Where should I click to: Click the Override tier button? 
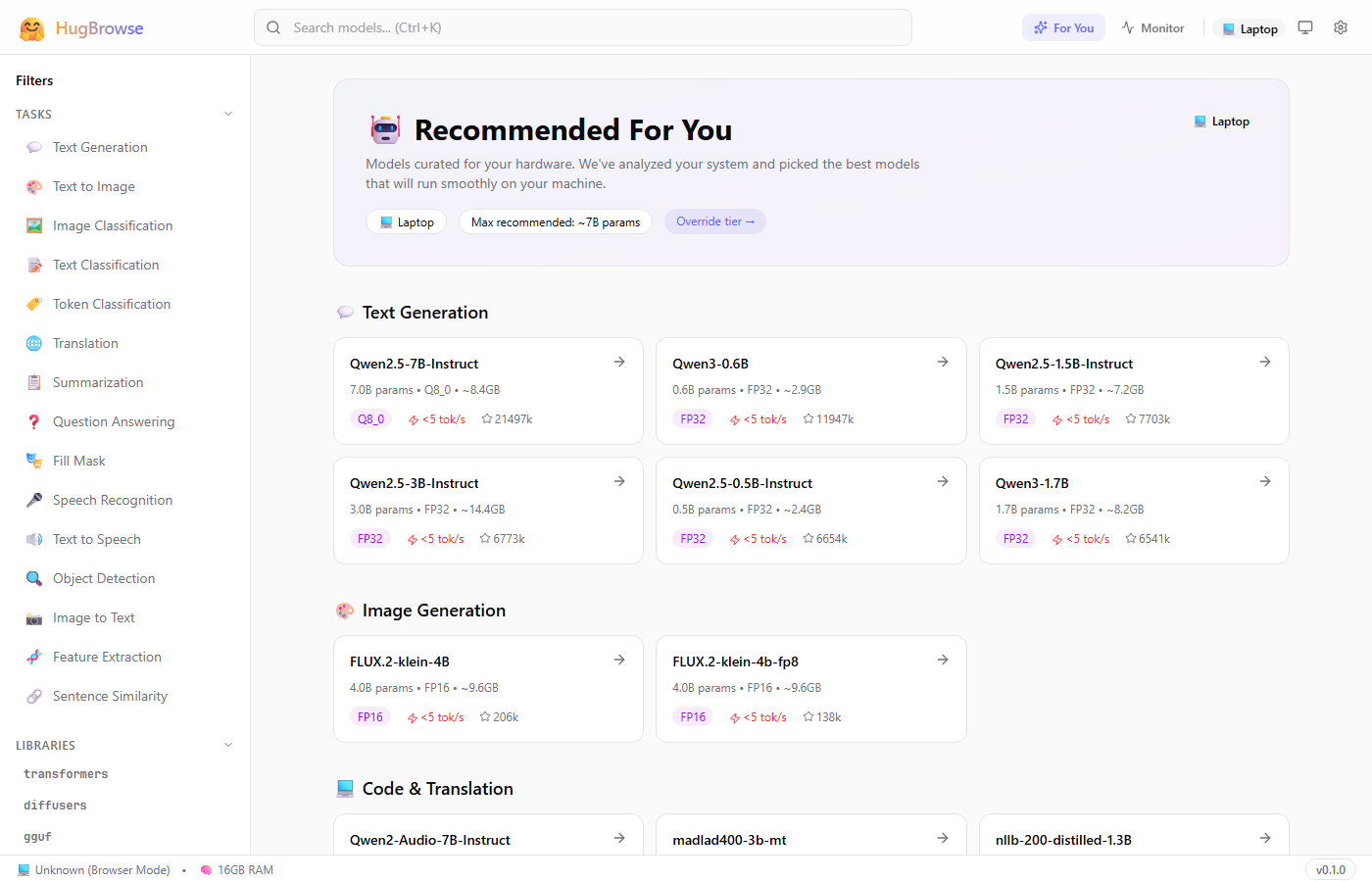point(715,221)
